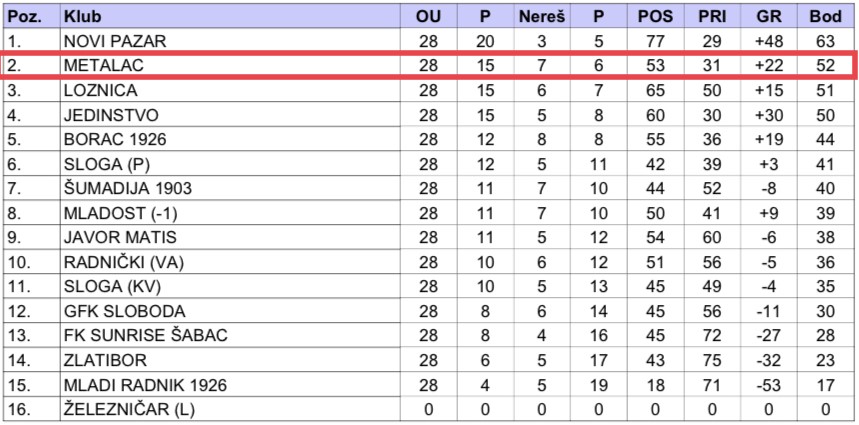Select JEDINSTVO's +30 goal difference value
This screenshot has height=425, width=859.
769,115
